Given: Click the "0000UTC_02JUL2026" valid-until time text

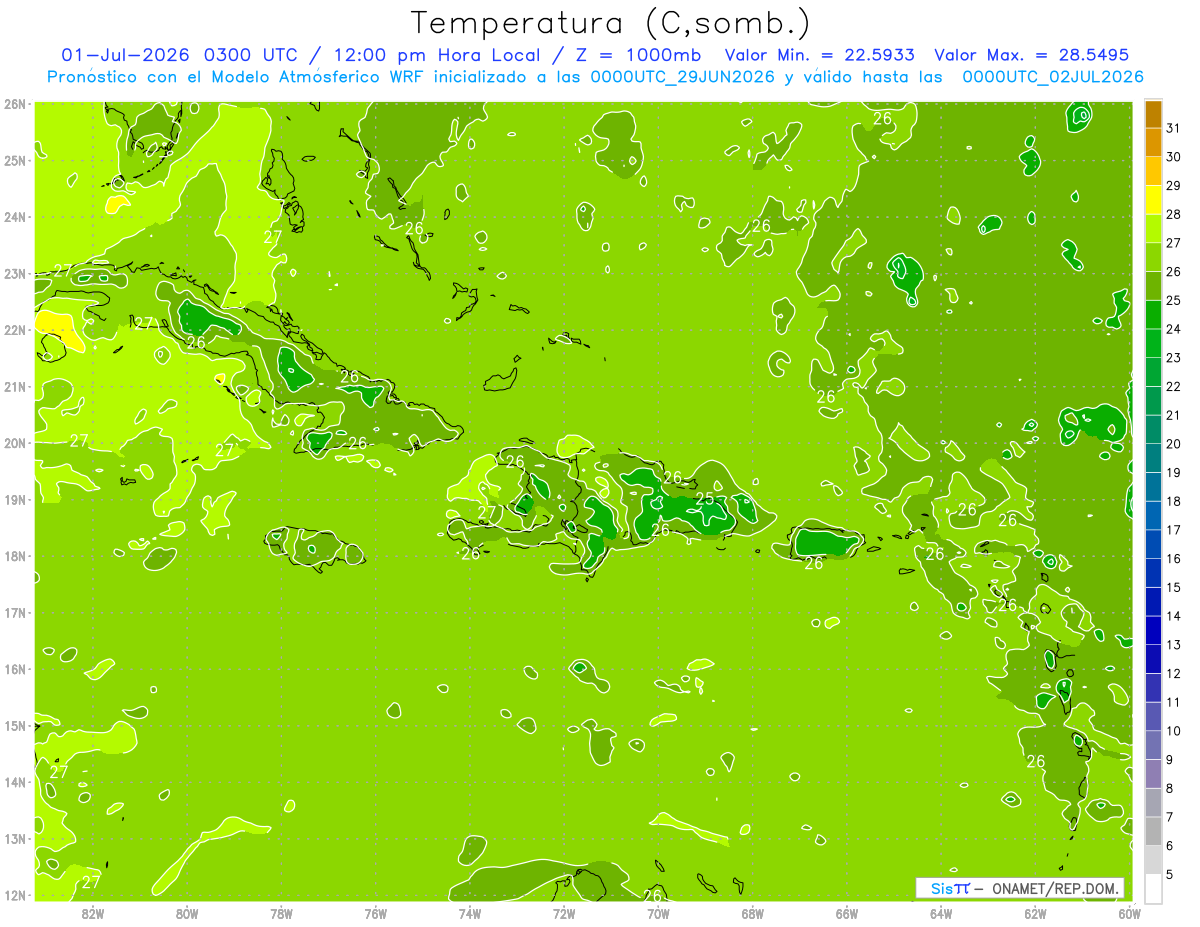Looking at the screenshot, I should (1053, 76).
